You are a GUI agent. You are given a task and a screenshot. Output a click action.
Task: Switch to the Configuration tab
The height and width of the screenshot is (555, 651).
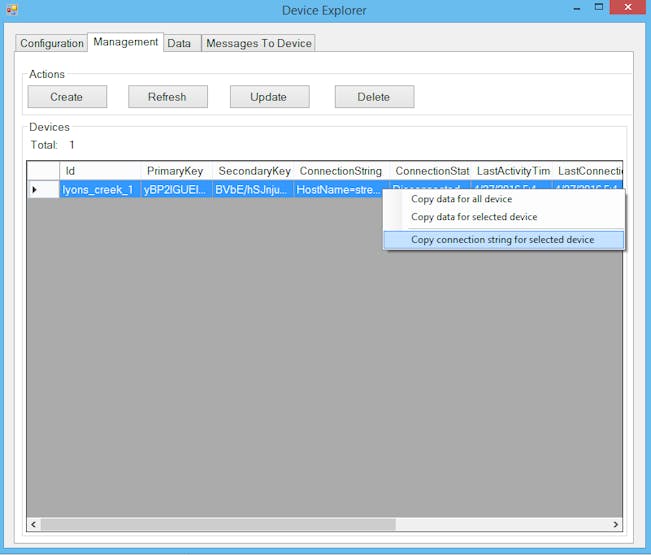tap(51, 43)
